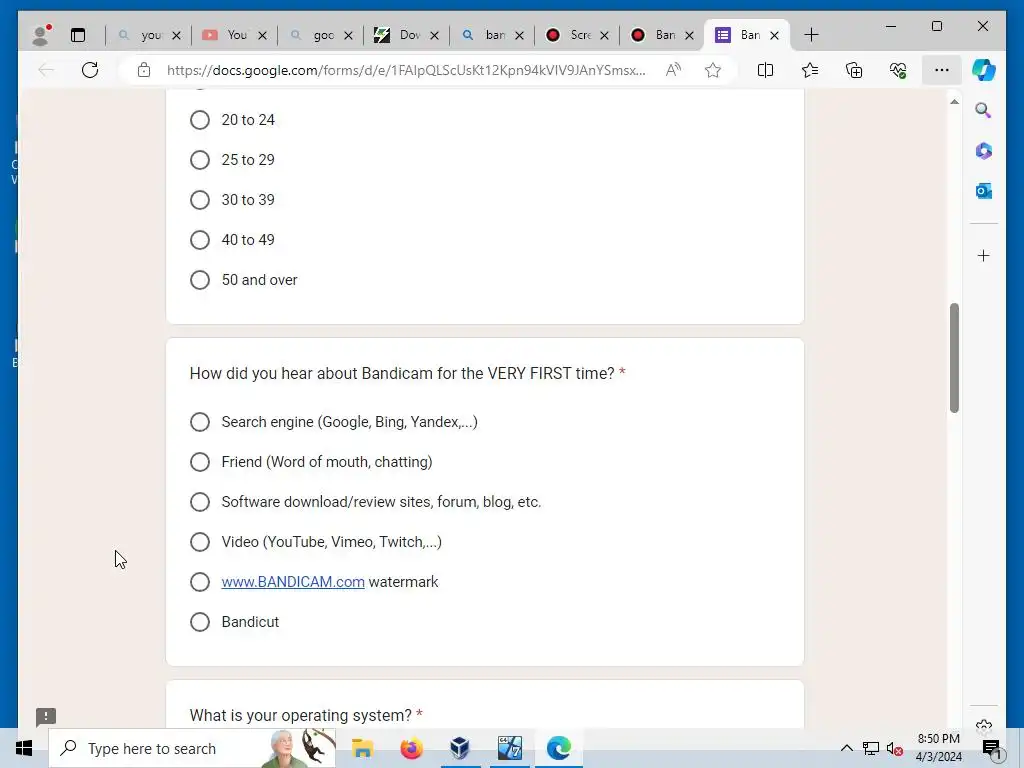
Task: Choose the Bandicut radio option
Action: [200, 622]
